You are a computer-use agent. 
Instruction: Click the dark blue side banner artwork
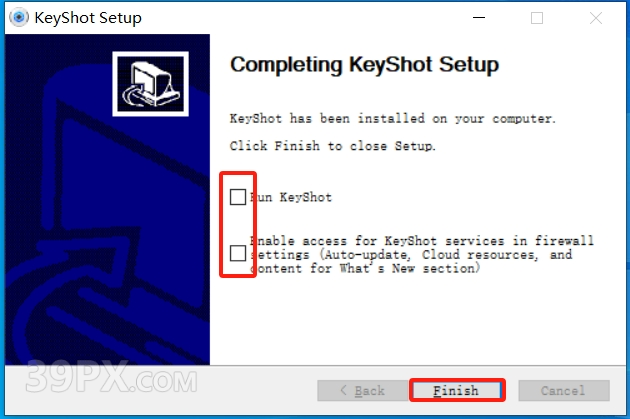[x=107, y=241]
